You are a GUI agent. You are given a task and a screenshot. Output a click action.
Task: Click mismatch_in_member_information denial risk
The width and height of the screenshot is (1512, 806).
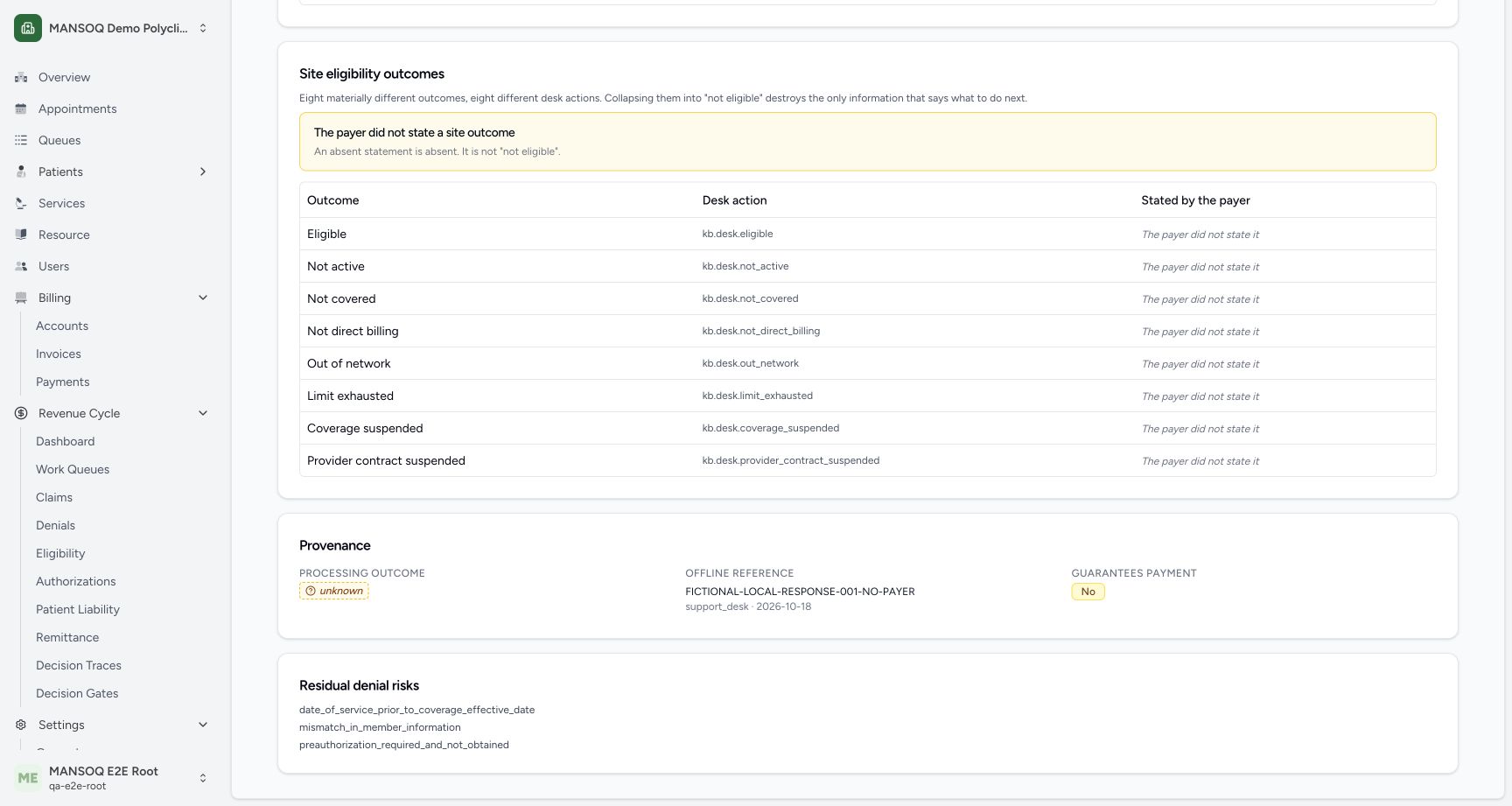coord(380,727)
